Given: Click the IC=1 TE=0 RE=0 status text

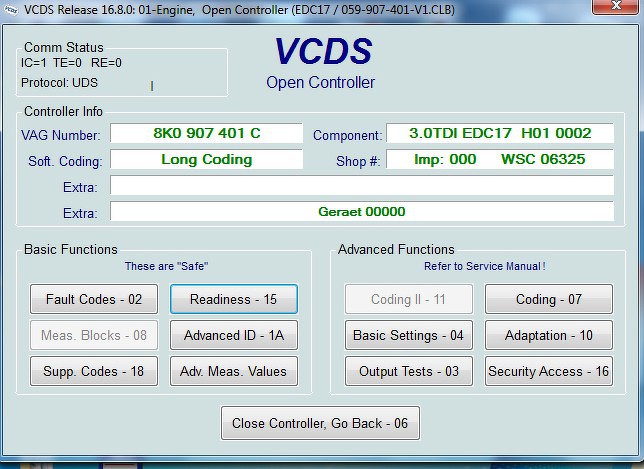Looking at the screenshot, I should coord(71,63).
